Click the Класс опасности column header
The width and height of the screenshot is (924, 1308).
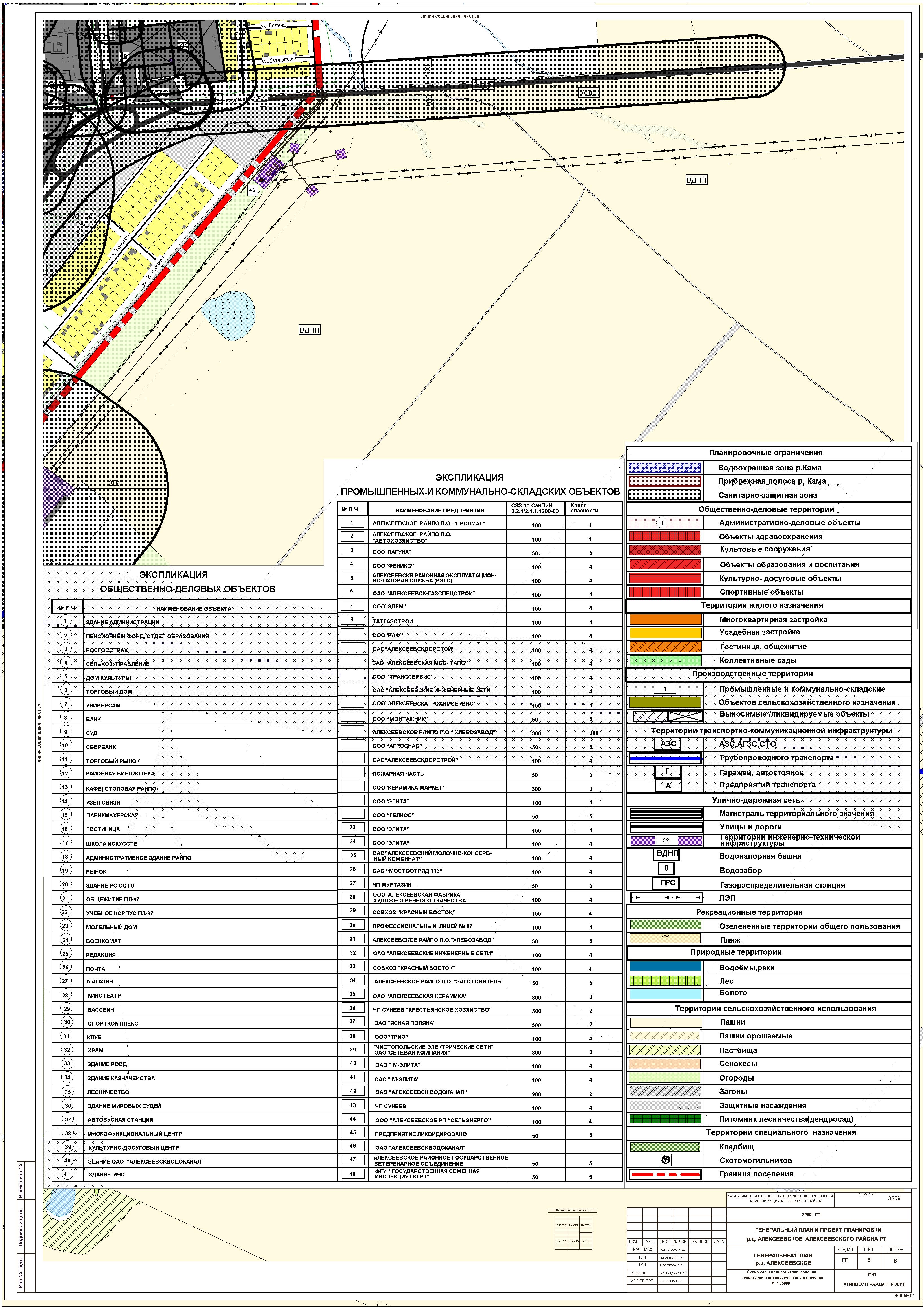(584, 508)
